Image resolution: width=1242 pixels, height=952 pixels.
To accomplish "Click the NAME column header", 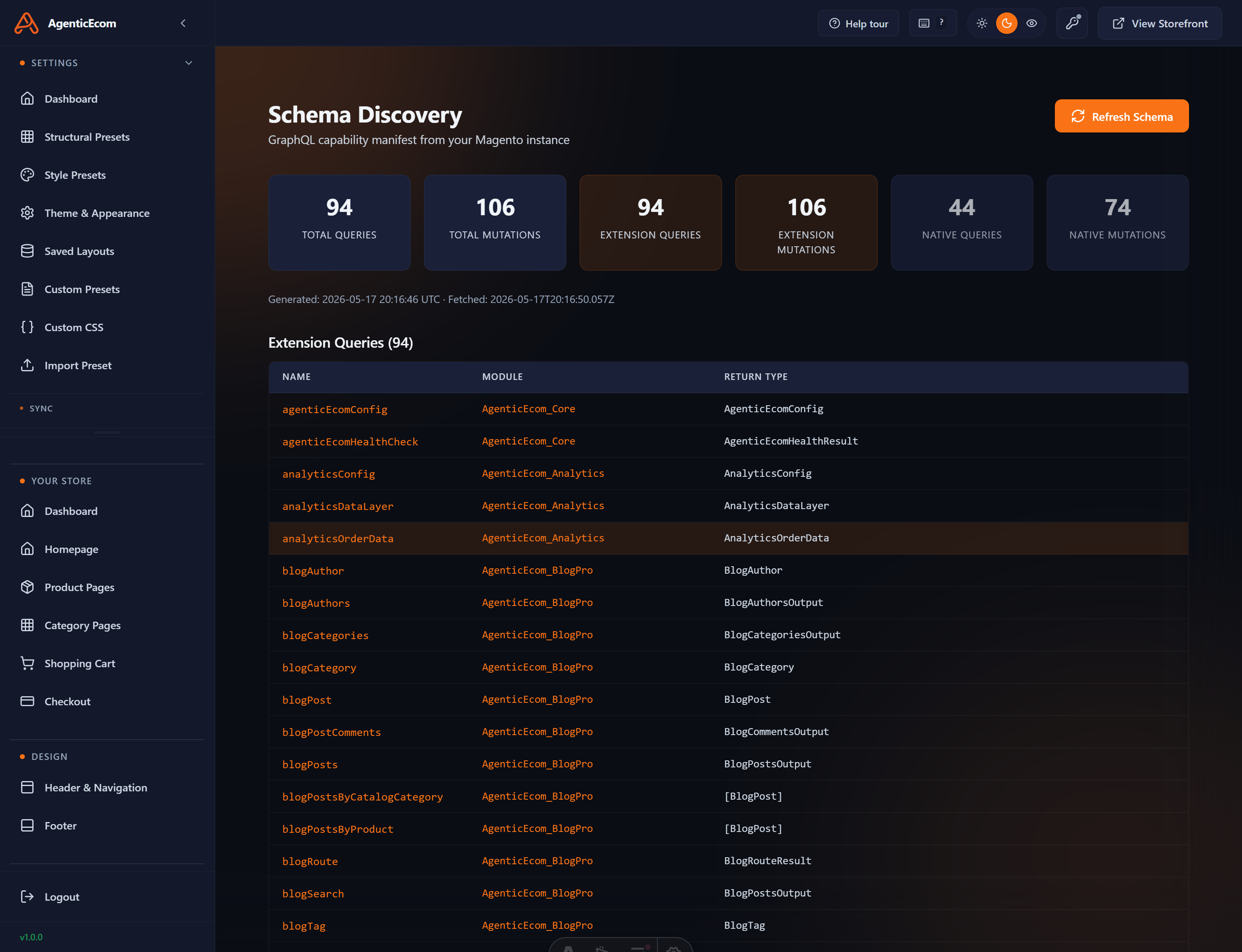I will (x=296, y=377).
